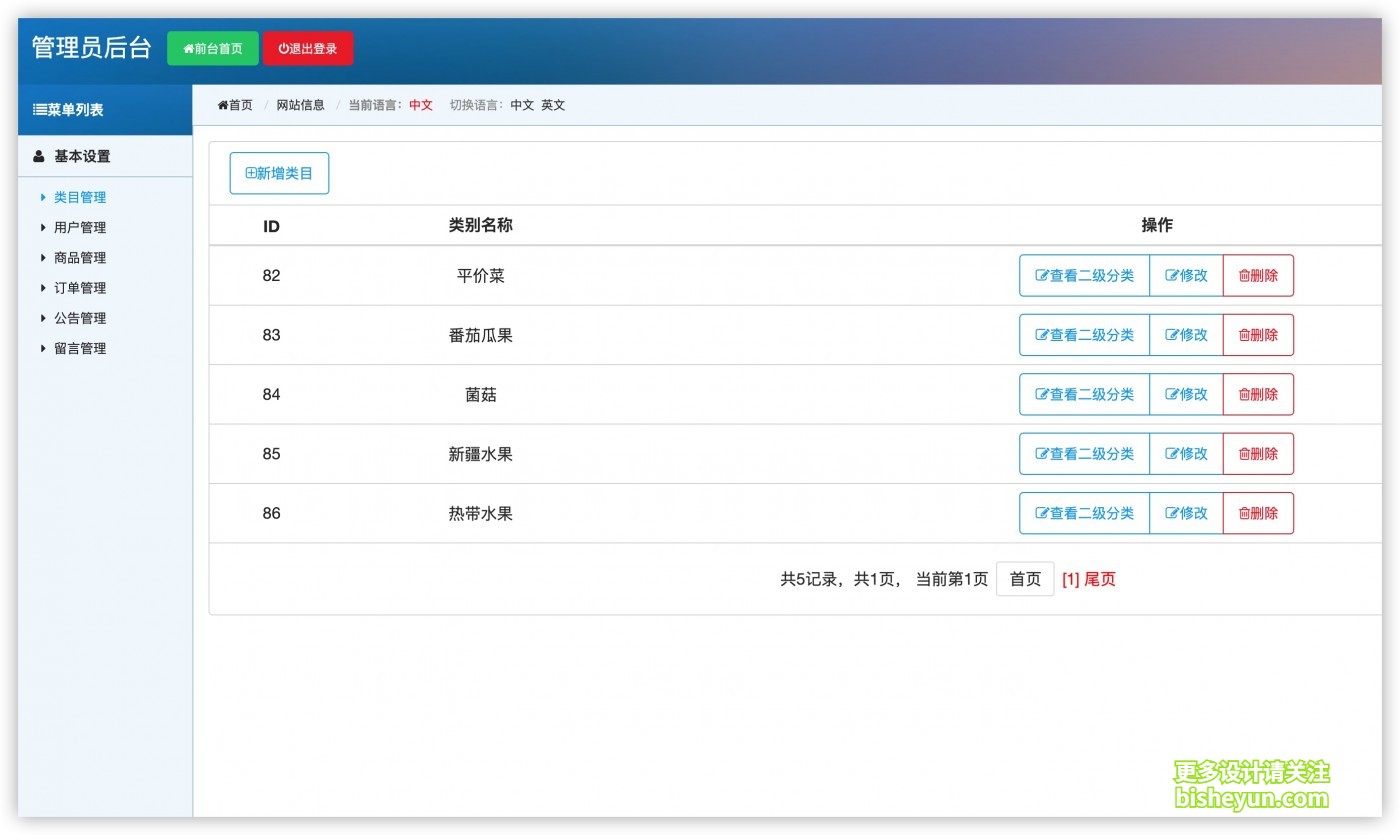Click the 前台首页 green button
This screenshot has height=835, width=1400.
coord(213,48)
